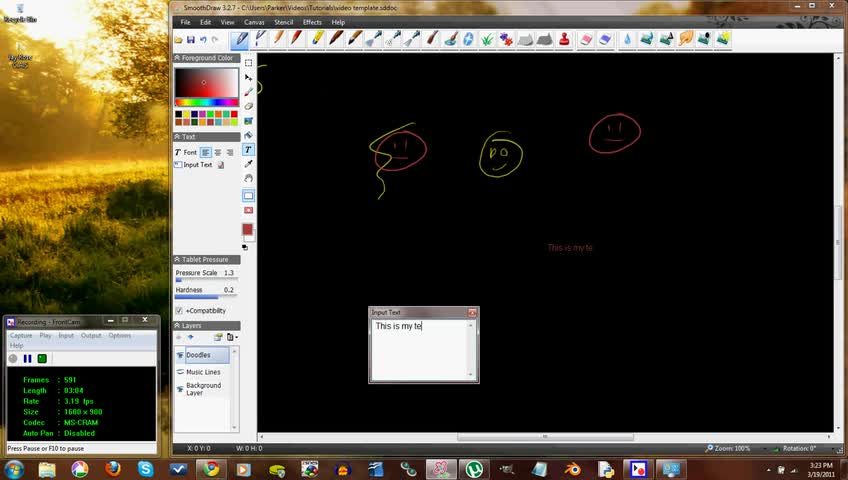
Task: Choose the purple-red Leaves brush
Action: click(x=506, y=39)
